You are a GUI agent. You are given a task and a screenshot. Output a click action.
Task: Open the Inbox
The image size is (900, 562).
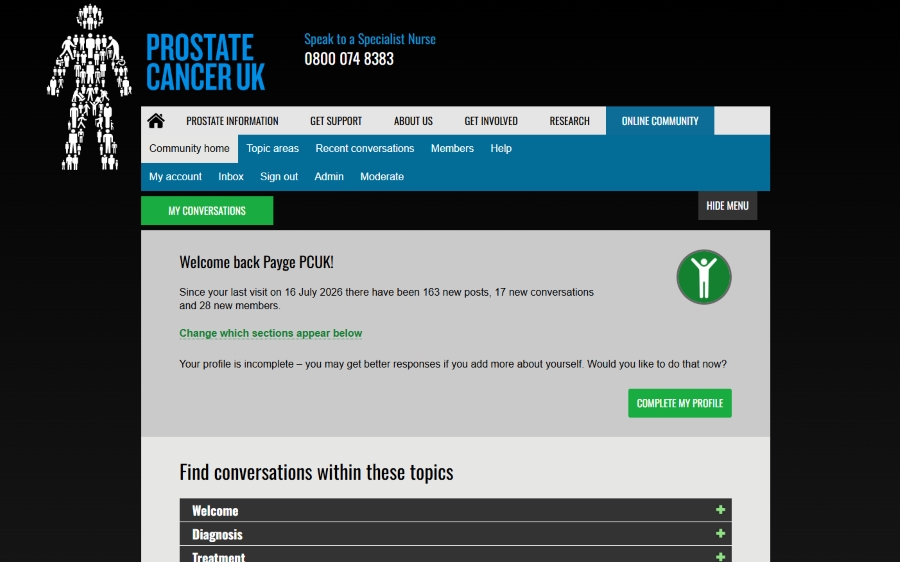coord(231,177)
